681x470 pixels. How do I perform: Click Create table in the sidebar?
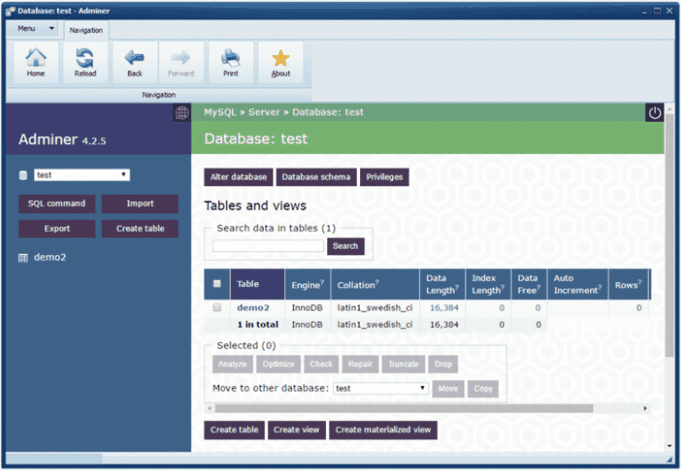[x=140, y=228]
